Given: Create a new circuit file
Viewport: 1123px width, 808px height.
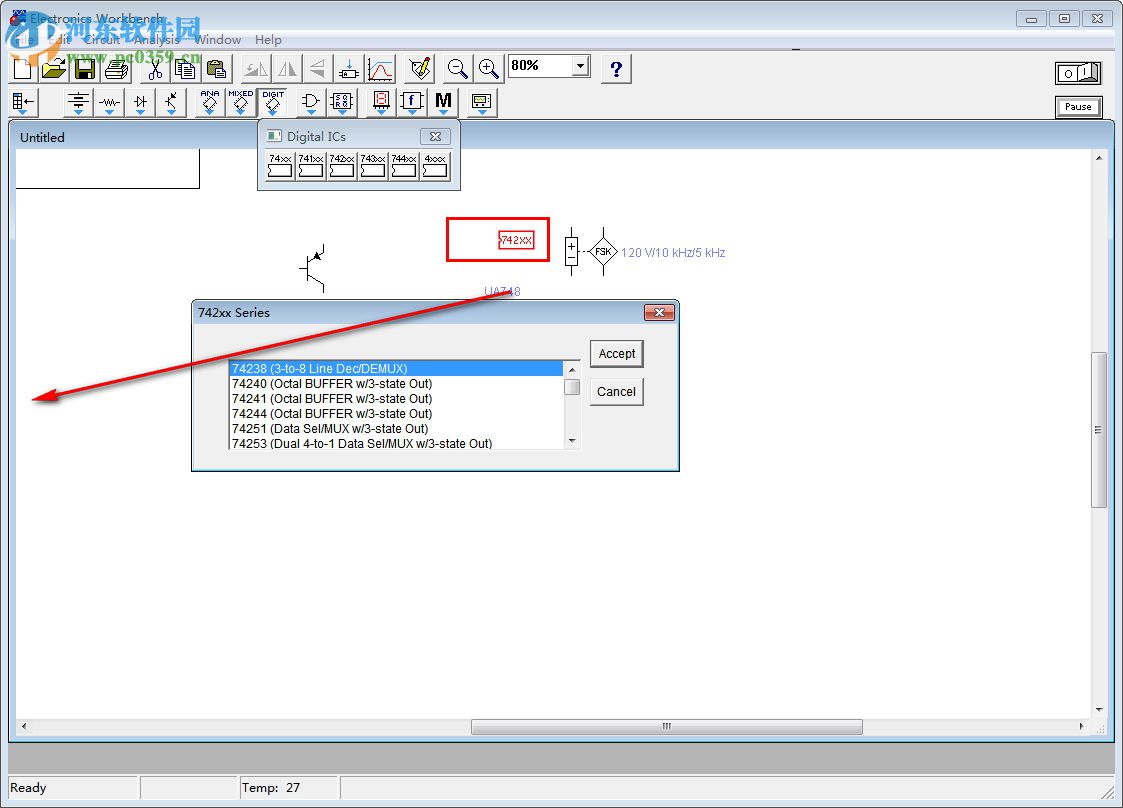Looking at the screenshot, I should (x=23, y=69).
